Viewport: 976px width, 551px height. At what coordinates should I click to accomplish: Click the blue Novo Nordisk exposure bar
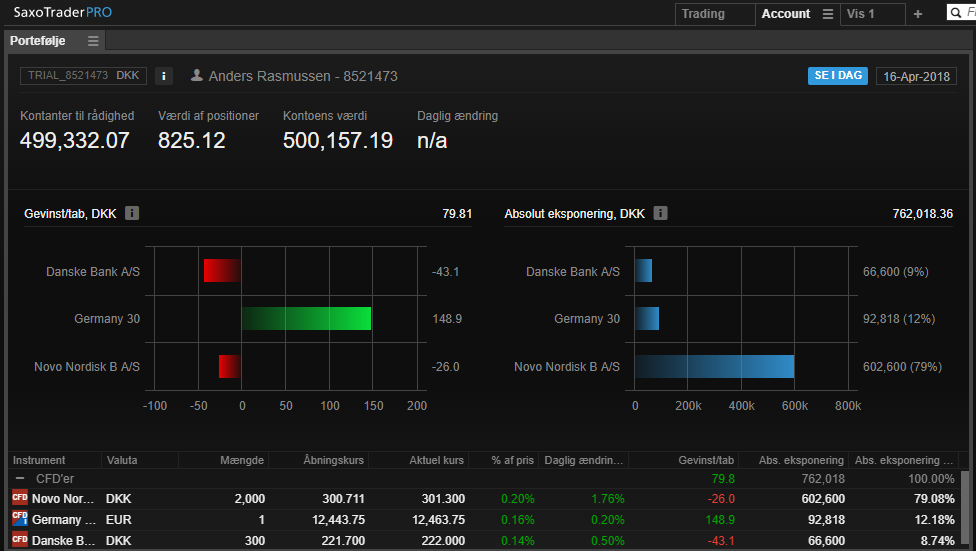pos(714,367)
